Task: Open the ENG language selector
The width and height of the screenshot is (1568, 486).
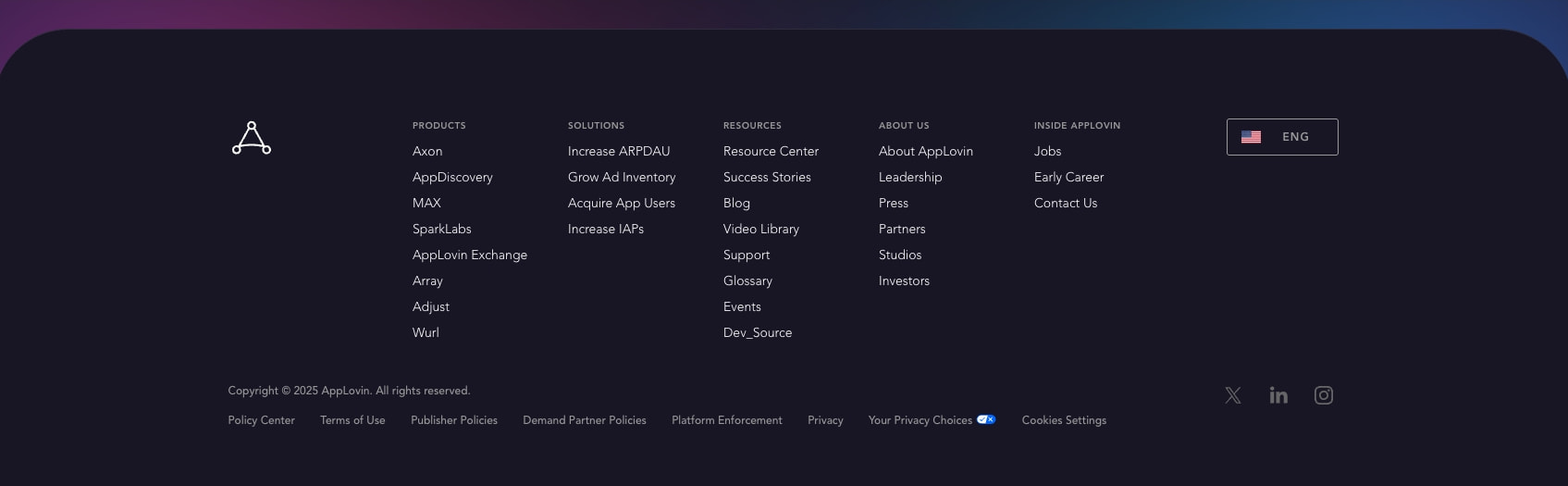Action: [x=1282, y=137]
